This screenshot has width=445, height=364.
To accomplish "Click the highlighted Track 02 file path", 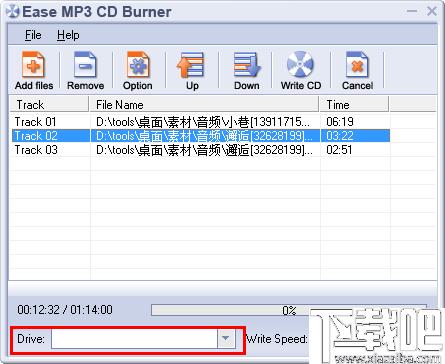I will pos(204,136).
